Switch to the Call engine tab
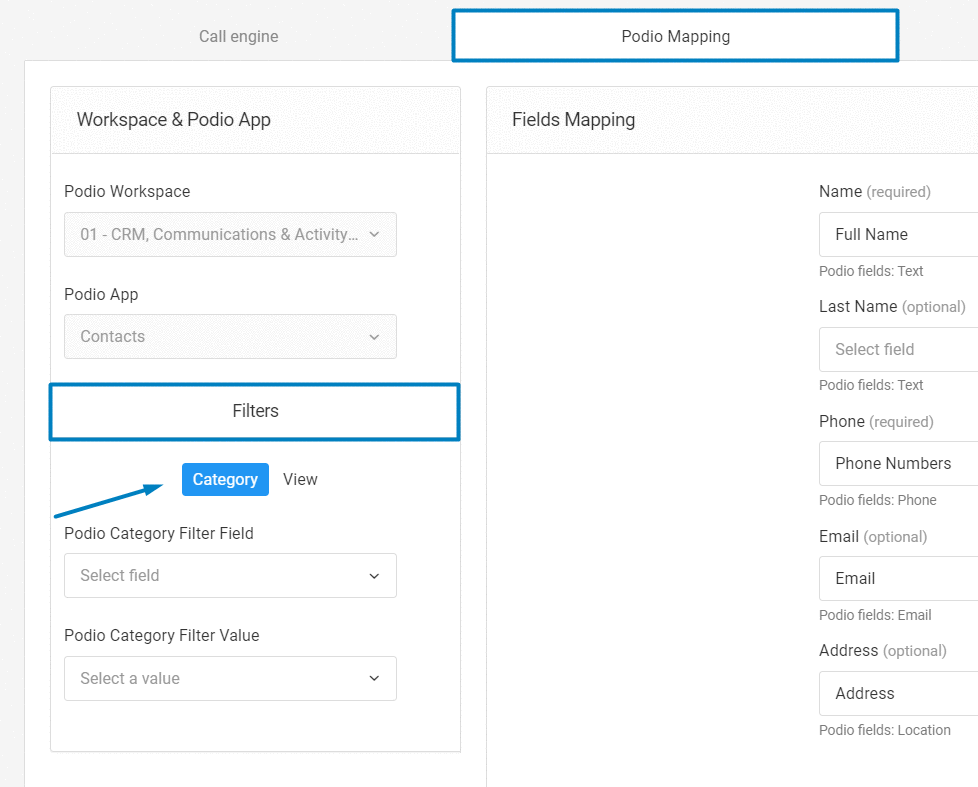The width and height of the screenshot is (978, 787). (238, 37)
